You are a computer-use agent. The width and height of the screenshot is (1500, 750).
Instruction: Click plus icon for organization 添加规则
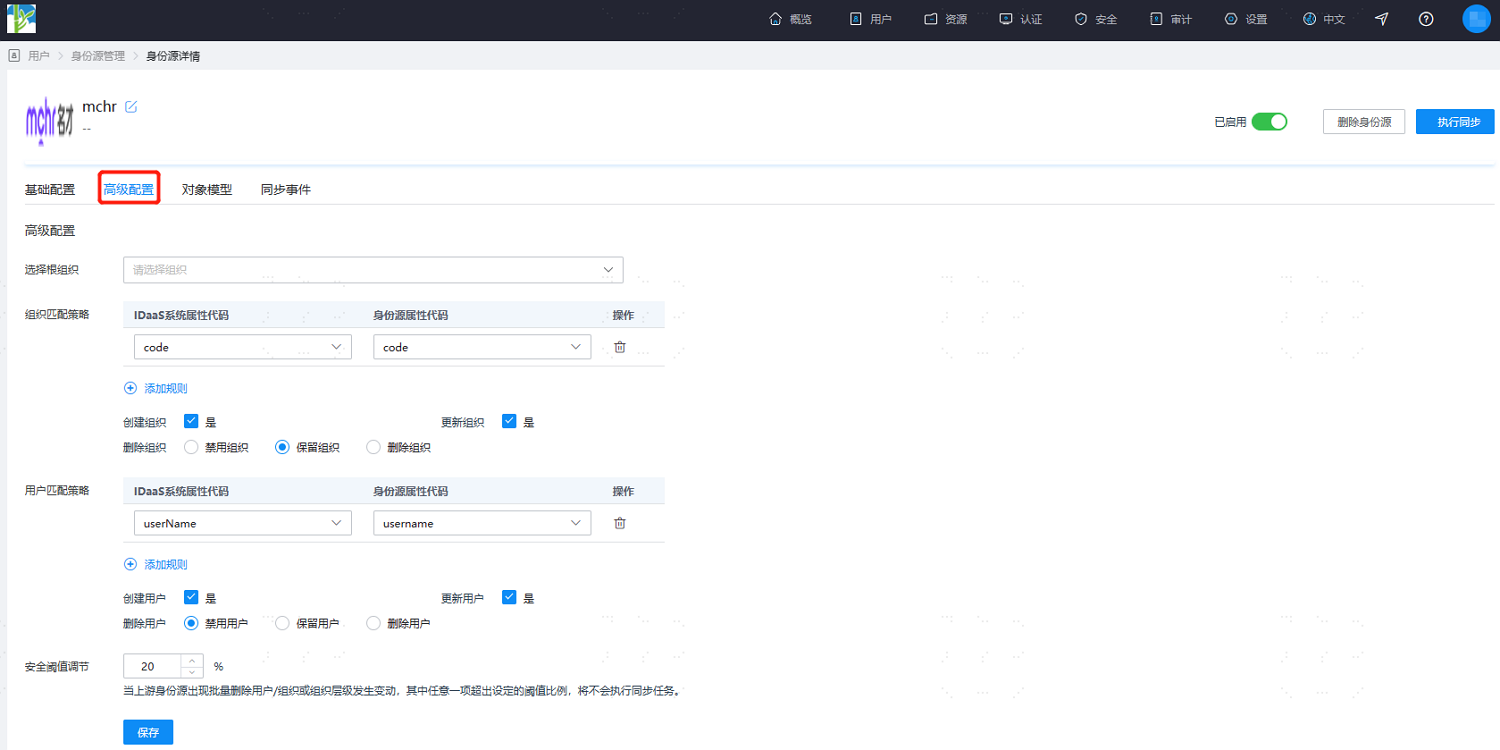click(x=130, y=388)
